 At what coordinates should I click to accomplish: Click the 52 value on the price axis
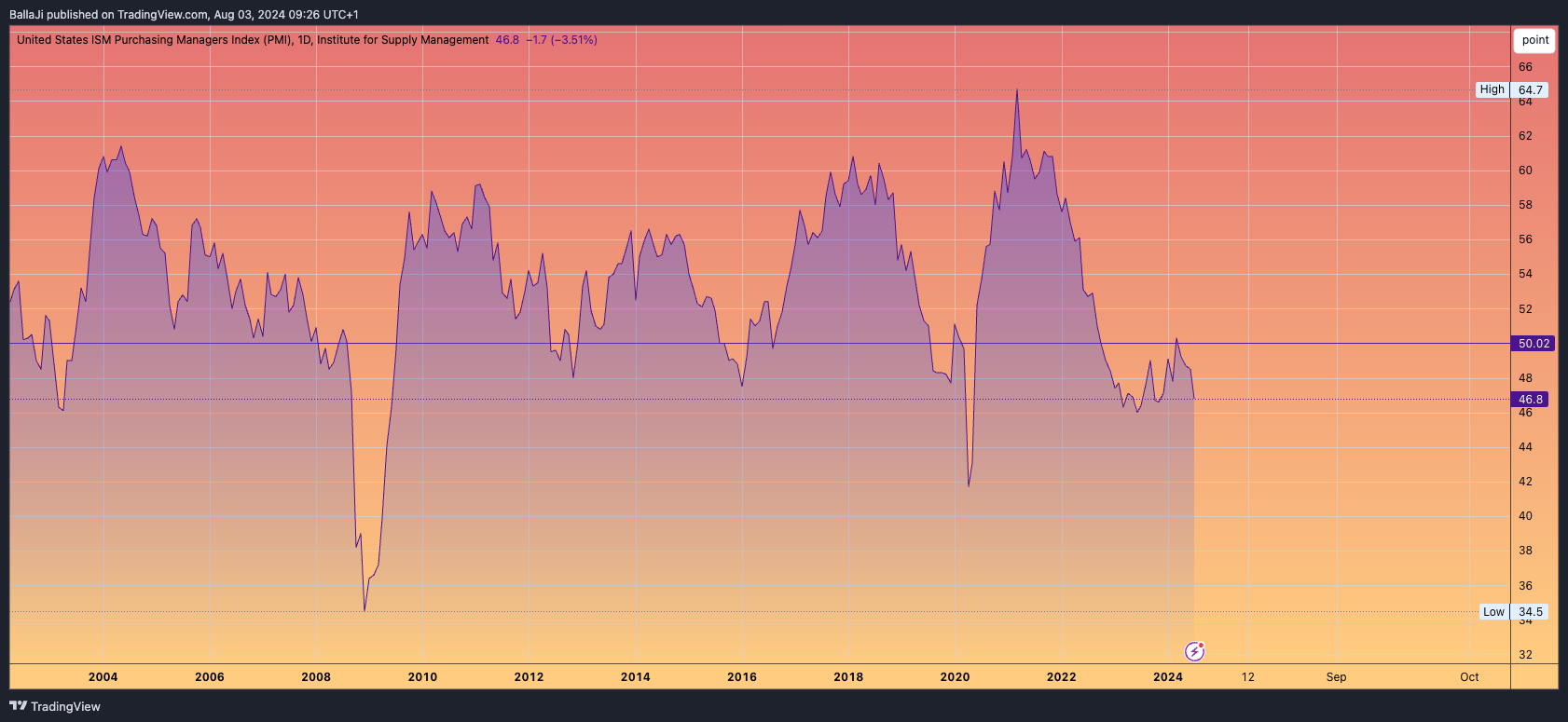(1525, 309)
